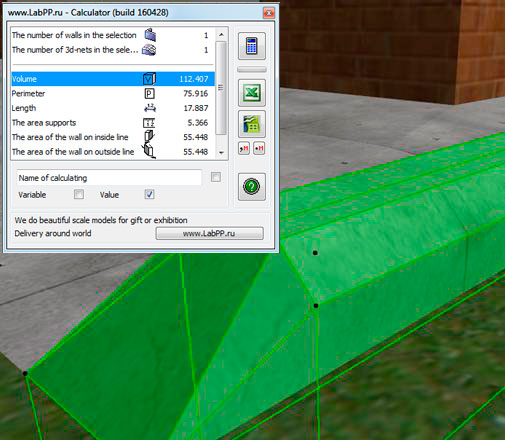The width and height of the screenshot is (505, 440).
Task: Click the Length measurement icon
Action: tap(150, 108)
